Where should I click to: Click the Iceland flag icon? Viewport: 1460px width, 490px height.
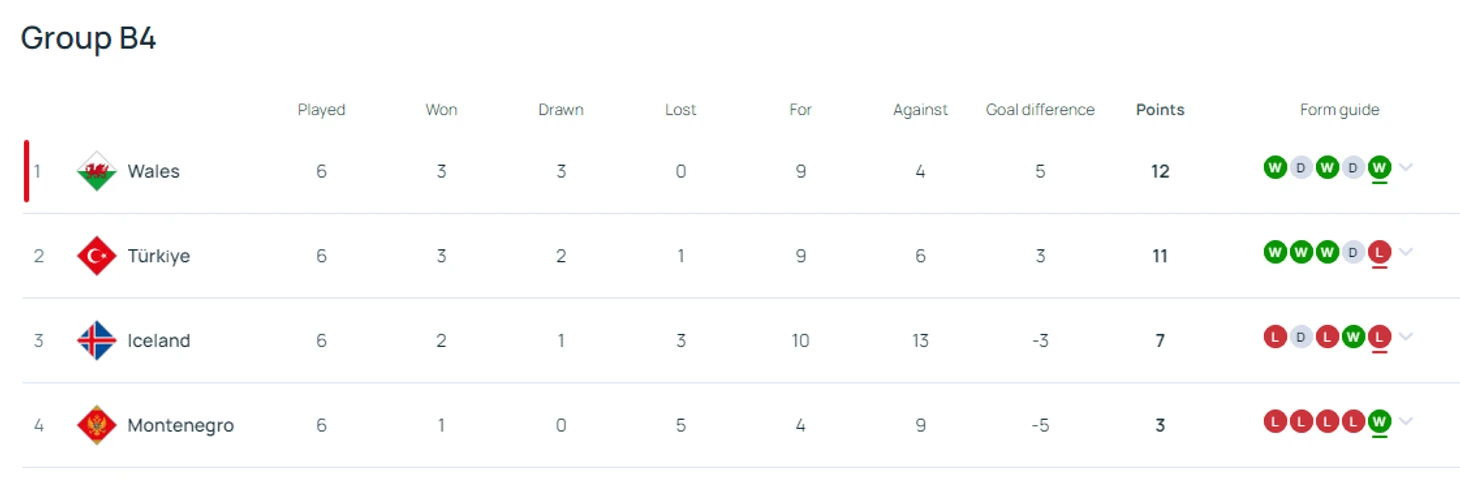[x=96, y=341]
